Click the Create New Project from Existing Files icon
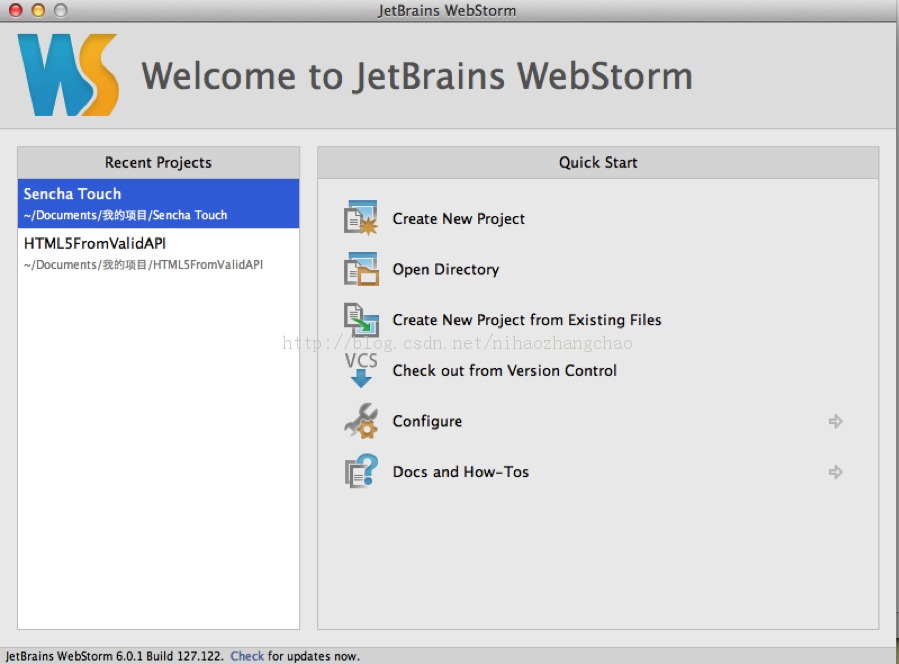This screenshot has width=899, height=664. tap(361, 319)
